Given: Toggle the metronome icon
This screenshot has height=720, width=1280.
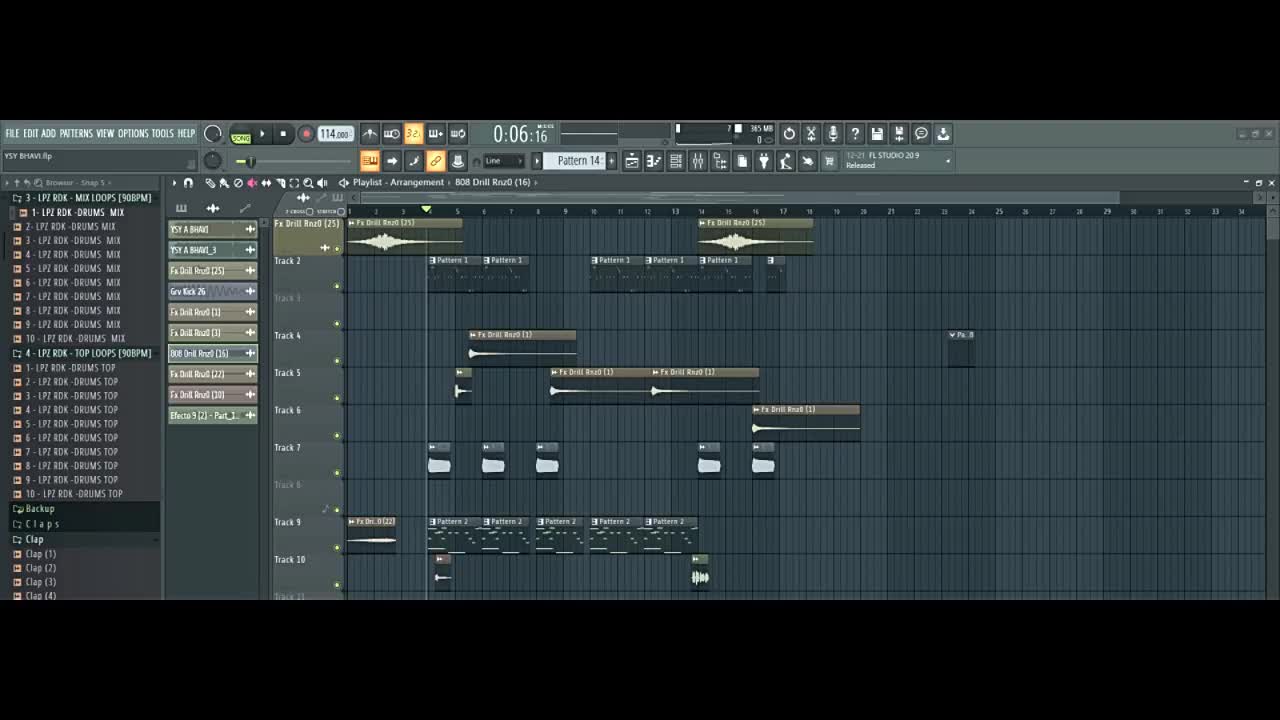Looking at the screenshot, I should (370, 133).
